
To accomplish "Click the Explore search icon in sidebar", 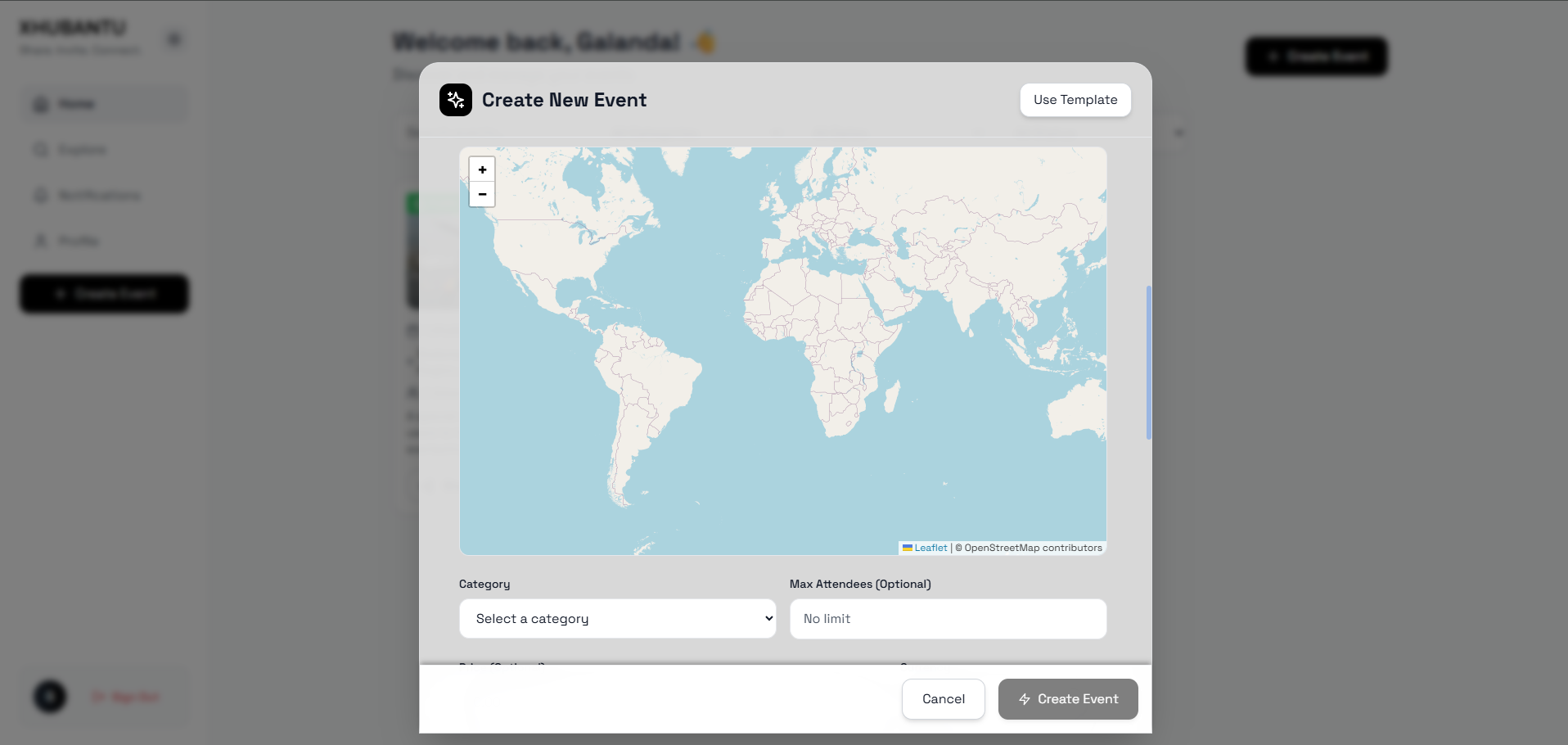I will (41, 150).
